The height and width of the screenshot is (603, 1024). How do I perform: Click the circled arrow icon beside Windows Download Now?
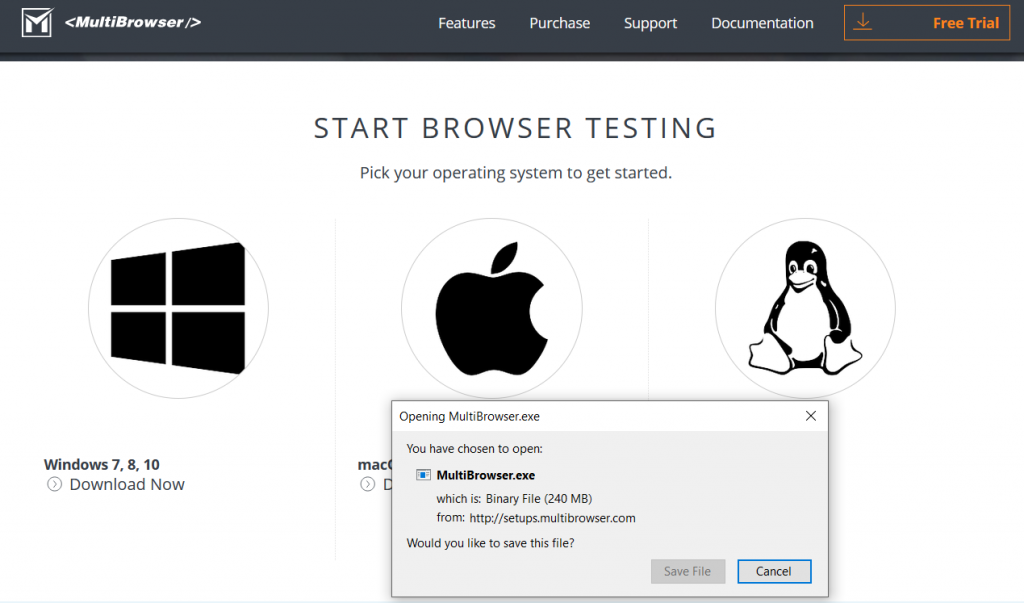(x=54, y=485)
